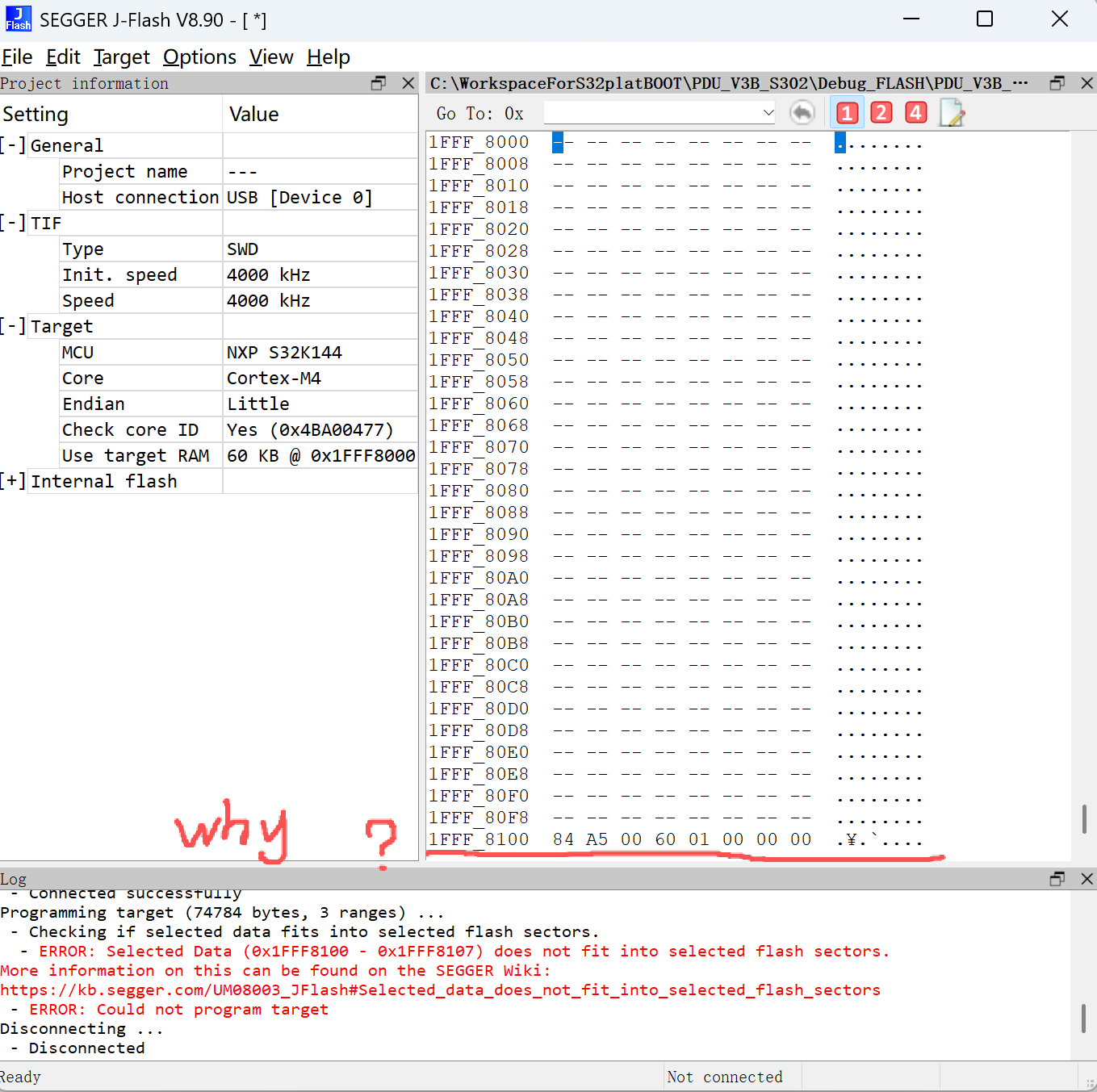Select the 'Little' endian value
1097x1092 pixels.
coord(258,404)
